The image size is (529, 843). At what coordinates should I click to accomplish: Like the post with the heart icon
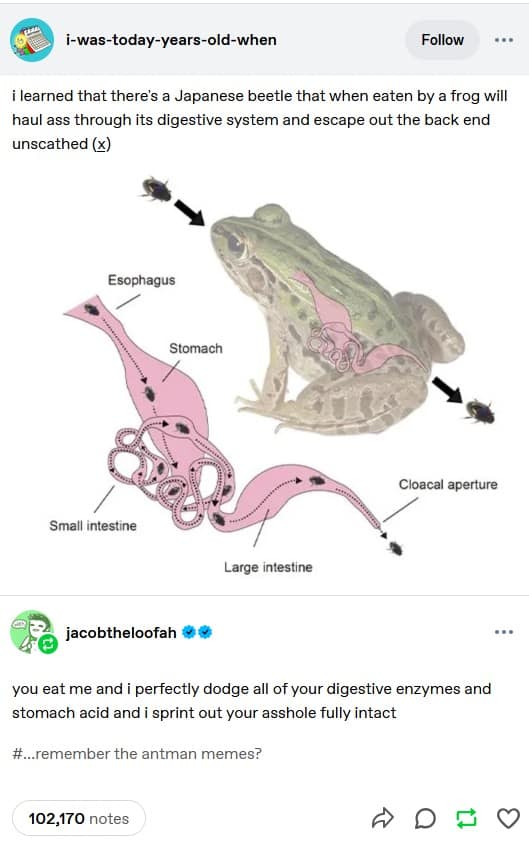[508, 818]
